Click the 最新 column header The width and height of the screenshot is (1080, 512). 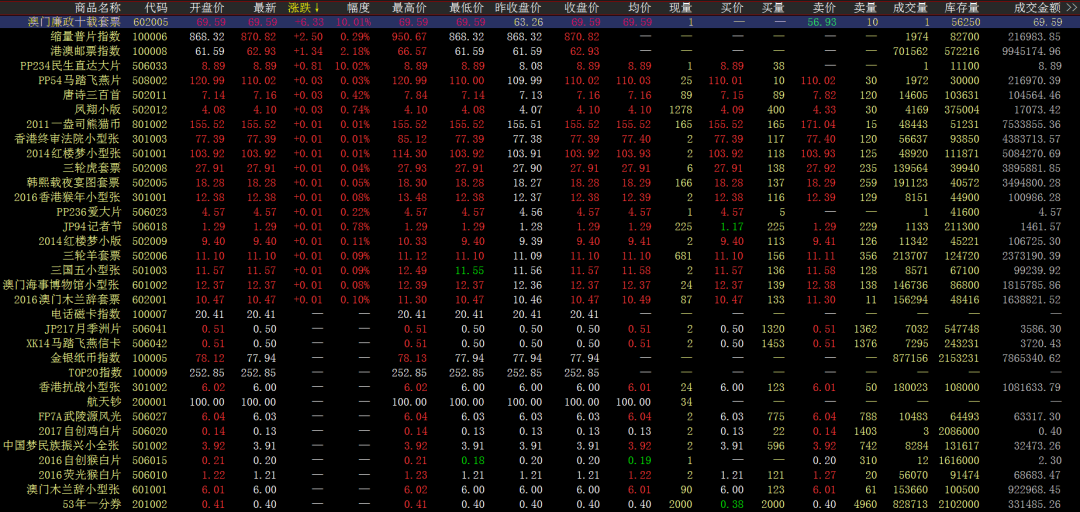point(264,8)
